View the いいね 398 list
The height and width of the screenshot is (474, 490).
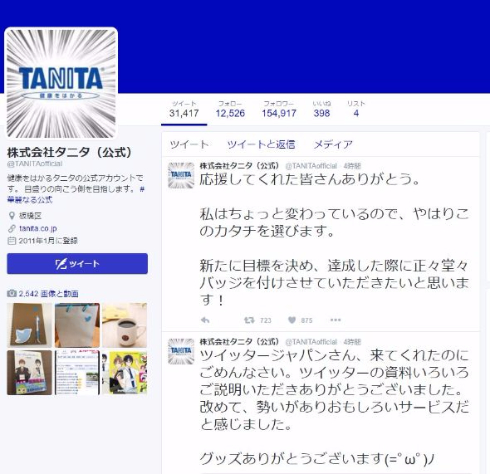322,109
